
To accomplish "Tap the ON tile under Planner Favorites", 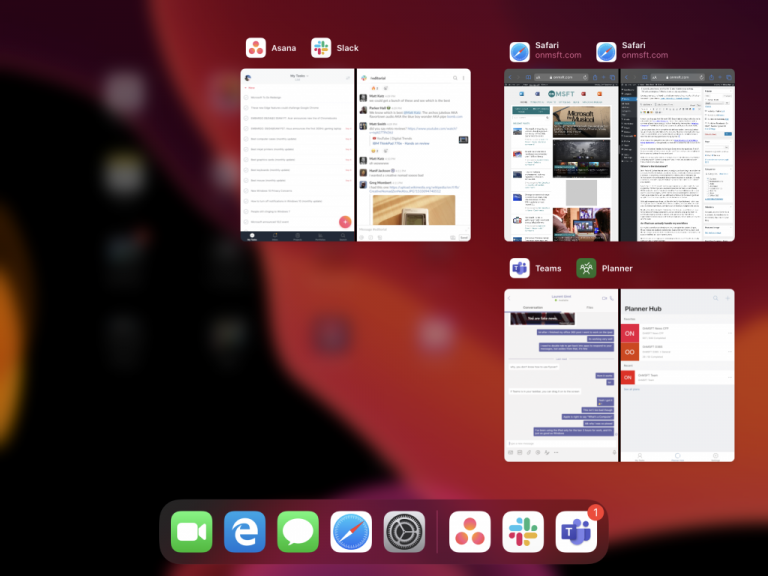I will click(629, 333).
